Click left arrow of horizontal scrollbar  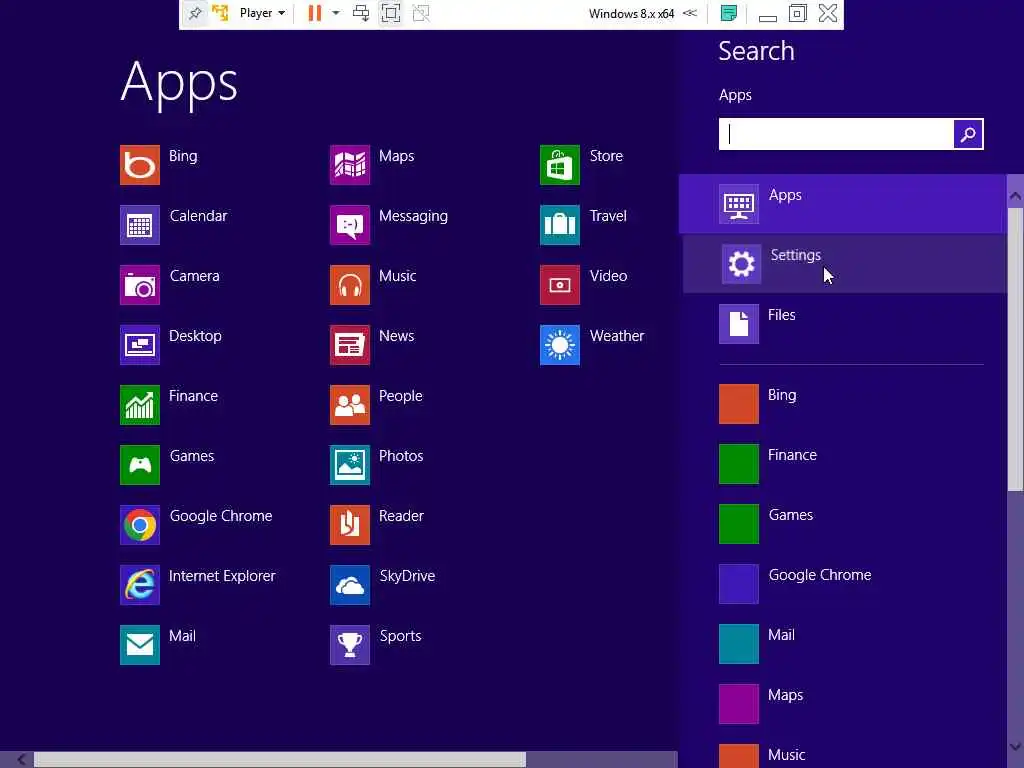(x=21, y=760)
